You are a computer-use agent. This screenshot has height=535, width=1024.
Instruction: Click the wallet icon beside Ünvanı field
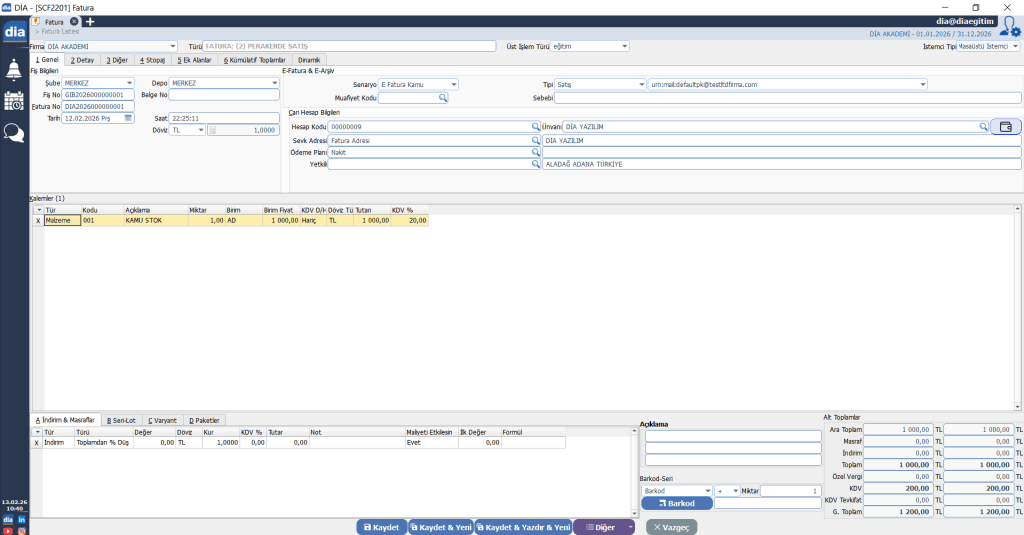(x=1006, y=127)
